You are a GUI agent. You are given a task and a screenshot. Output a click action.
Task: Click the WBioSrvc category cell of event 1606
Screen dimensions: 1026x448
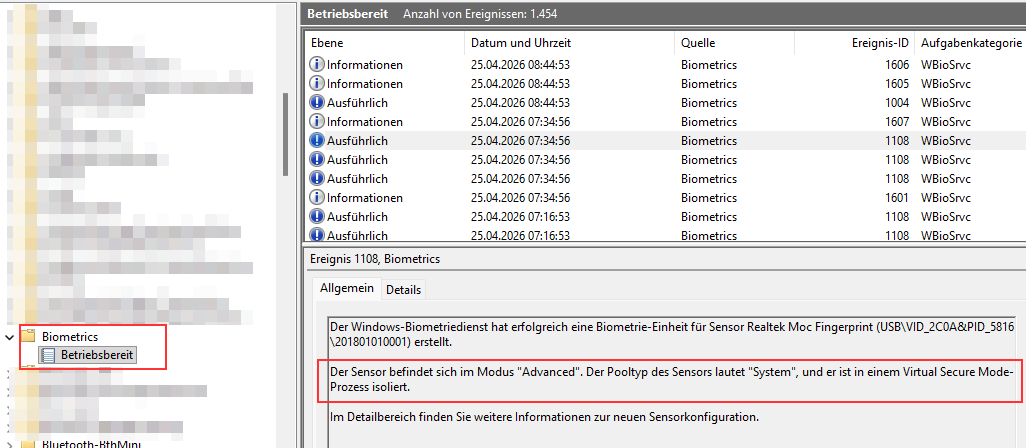coord(946,65)
